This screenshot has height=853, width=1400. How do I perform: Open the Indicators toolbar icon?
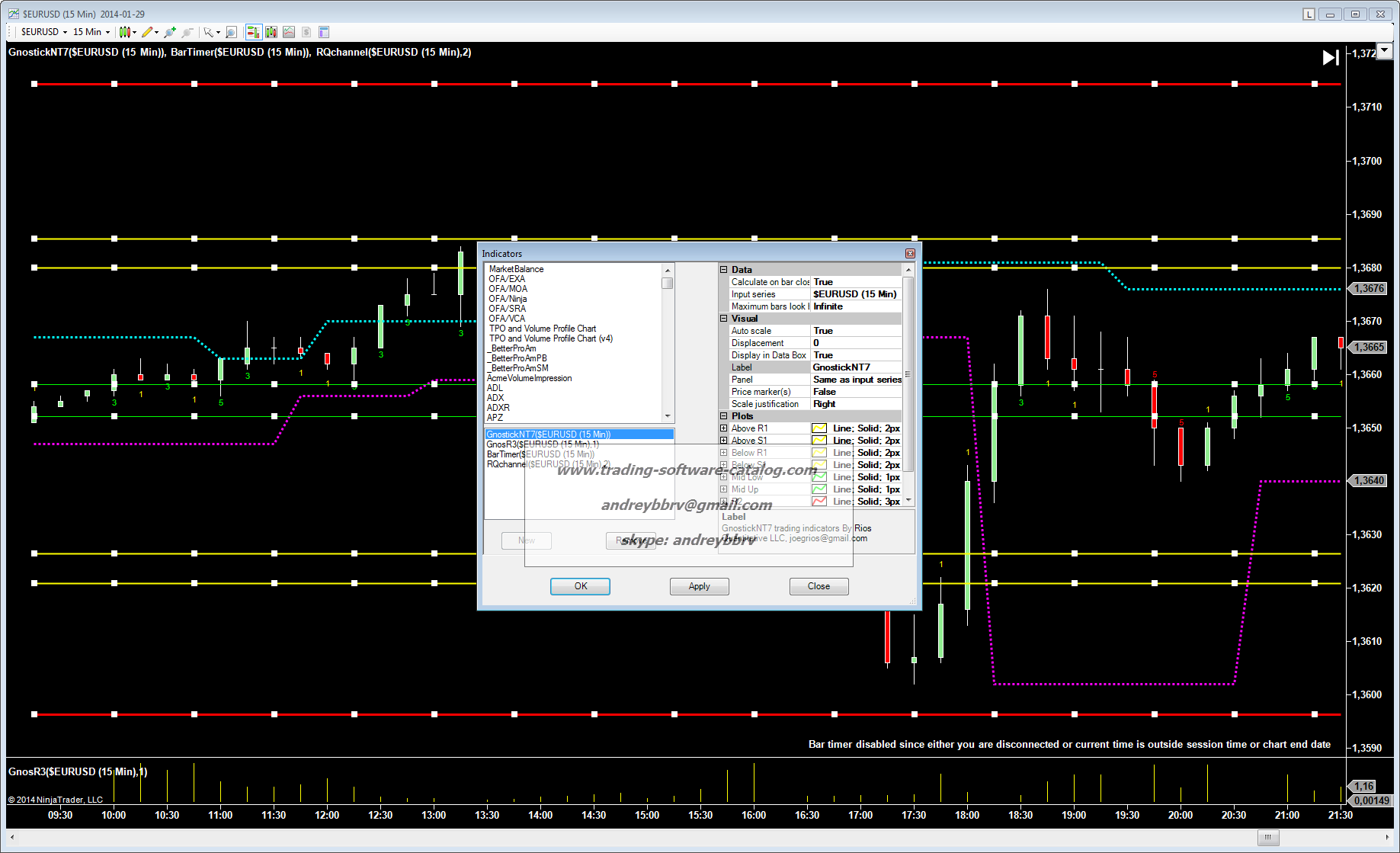click(271, 32)
